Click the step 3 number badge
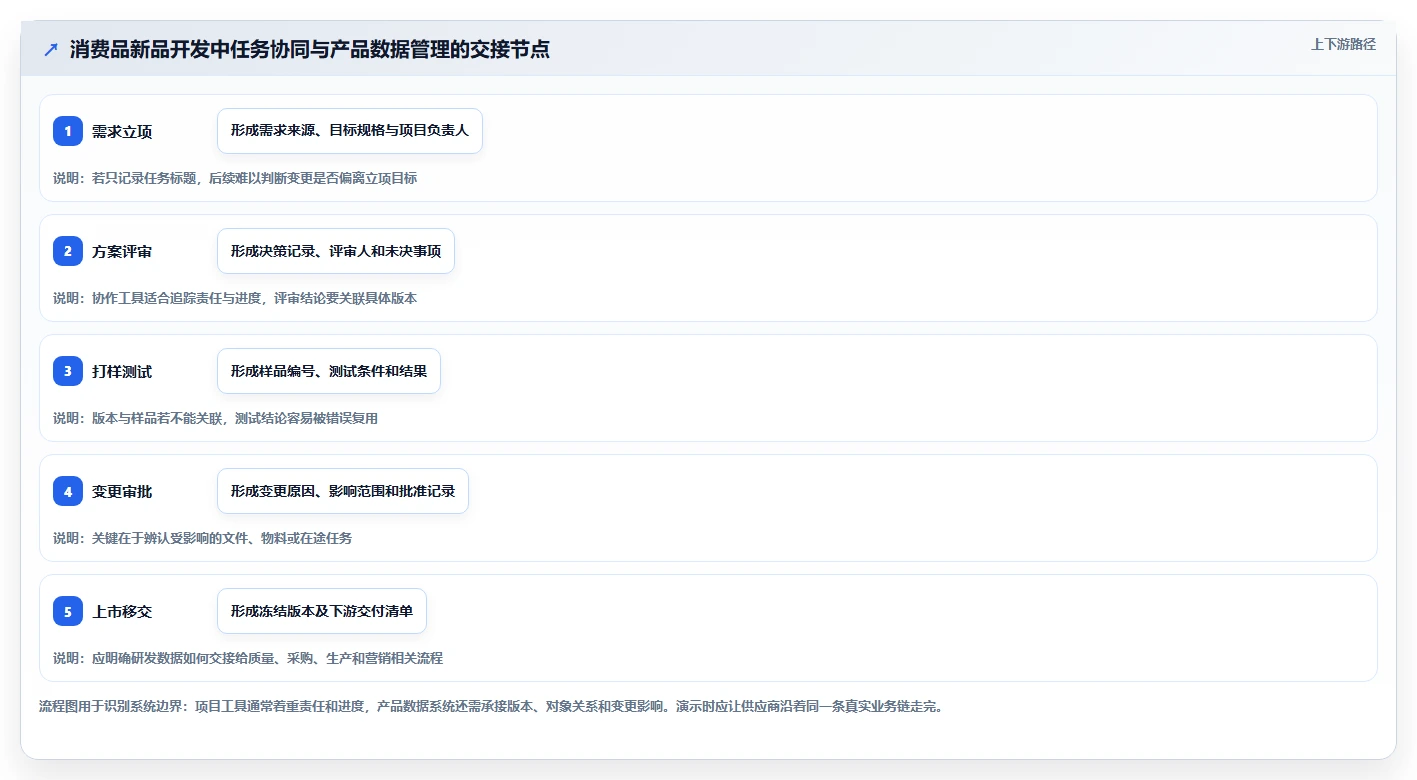This screenshot has height=780, width=1417. (x=68, y=371)
